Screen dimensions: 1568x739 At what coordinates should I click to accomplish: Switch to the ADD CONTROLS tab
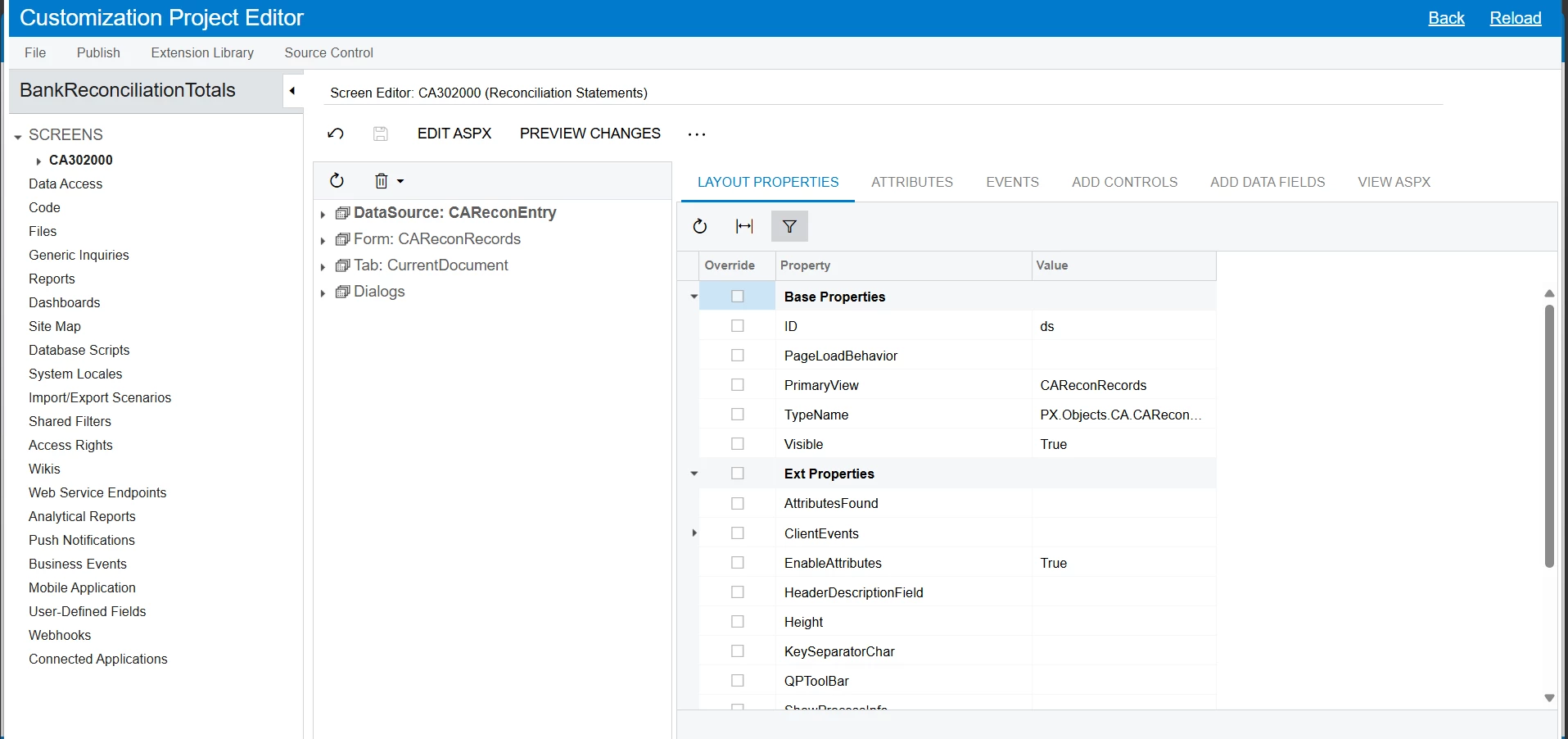pos(1124,182)
